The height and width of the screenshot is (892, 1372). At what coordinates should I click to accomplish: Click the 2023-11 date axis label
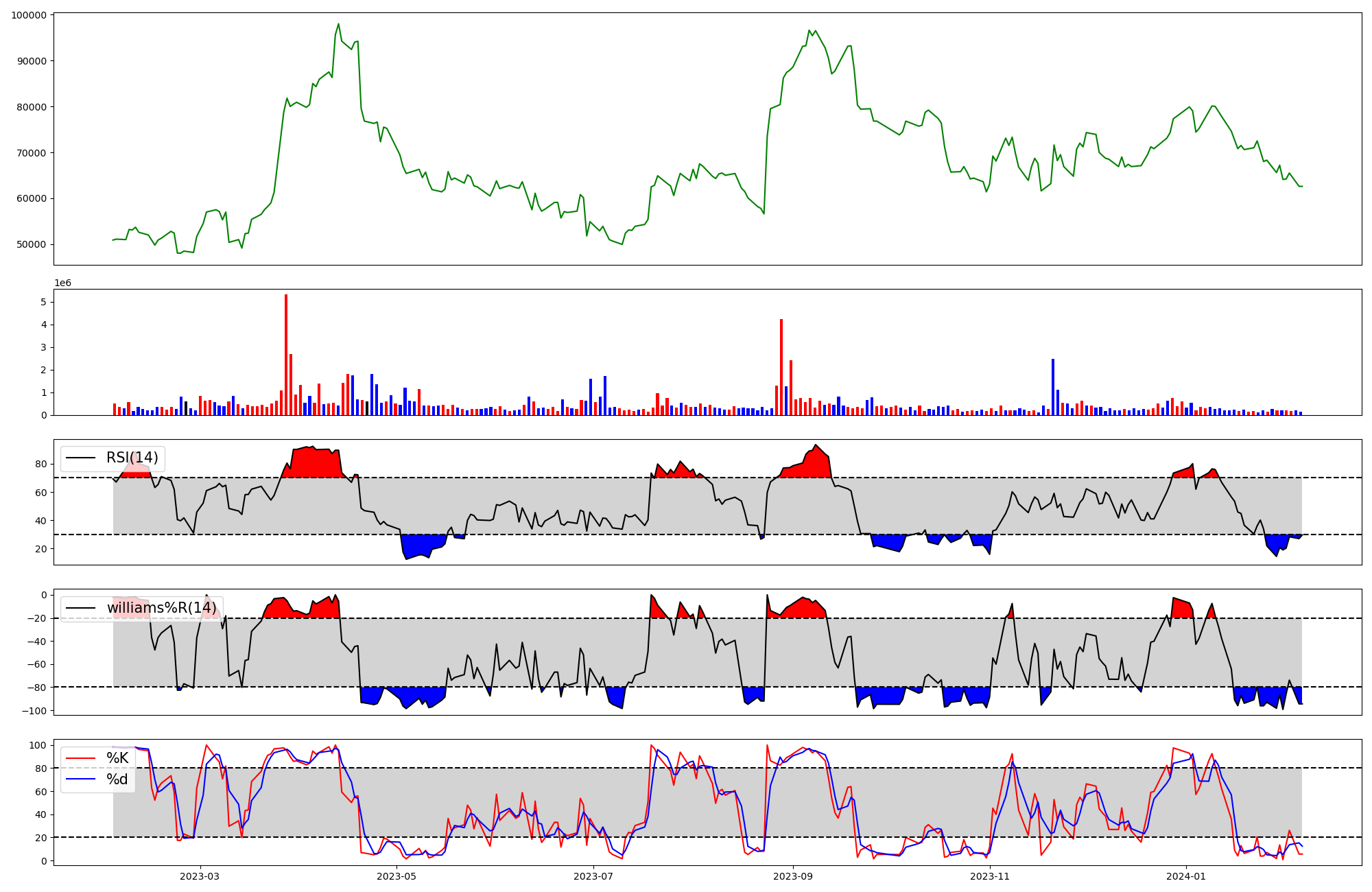(990, 876)
